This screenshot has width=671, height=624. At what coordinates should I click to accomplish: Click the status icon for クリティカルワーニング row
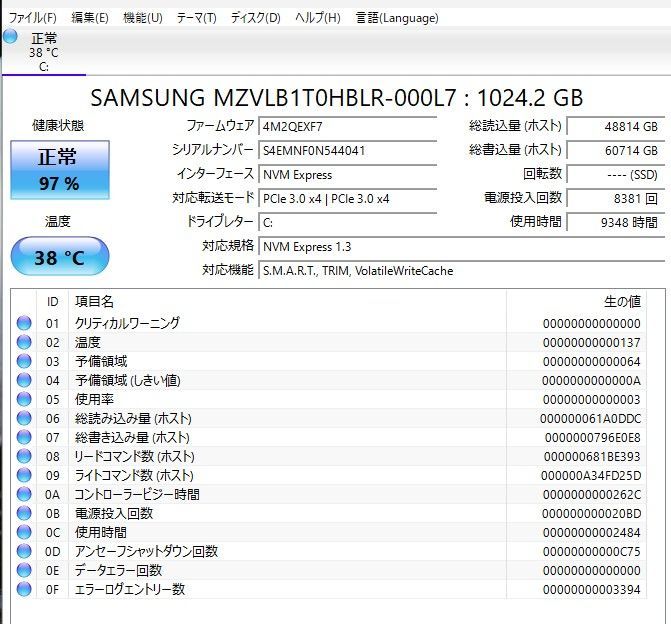[23, 323]
